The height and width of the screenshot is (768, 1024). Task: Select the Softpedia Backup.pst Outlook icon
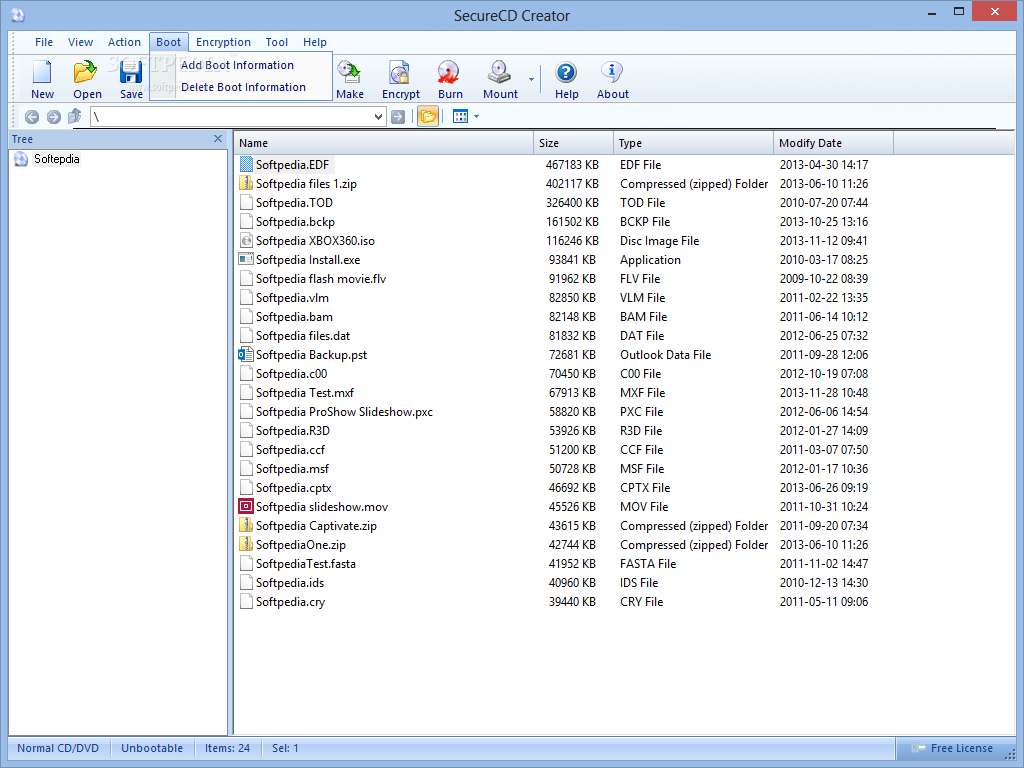(x=246, y=354)
